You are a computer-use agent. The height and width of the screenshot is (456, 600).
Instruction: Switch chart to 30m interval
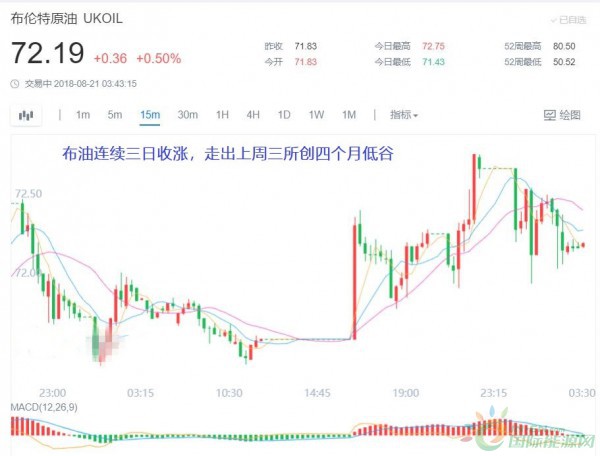[x=187, y=115]
